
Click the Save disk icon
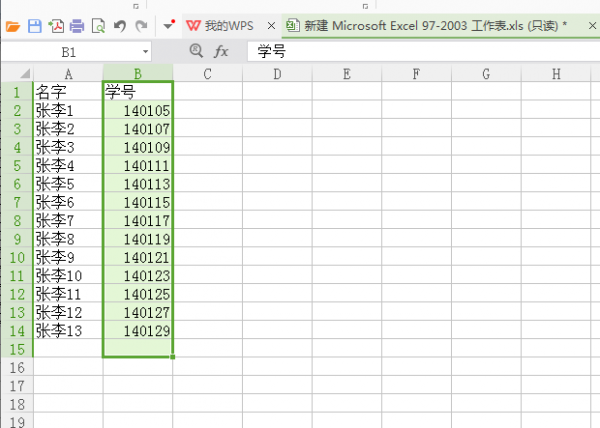pyautogui.click(x=34, y=24)
